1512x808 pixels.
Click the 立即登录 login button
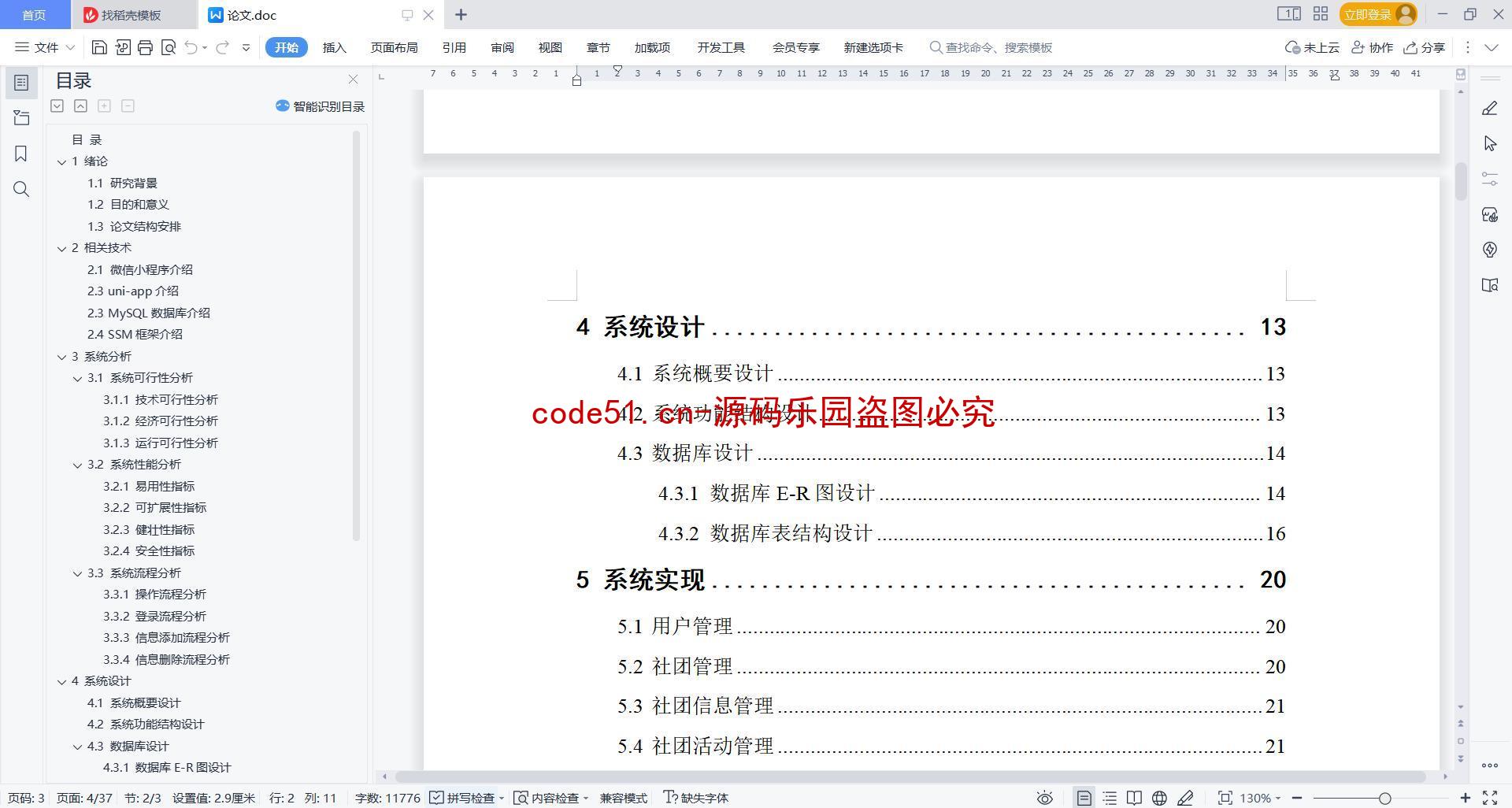(1378, 14)
